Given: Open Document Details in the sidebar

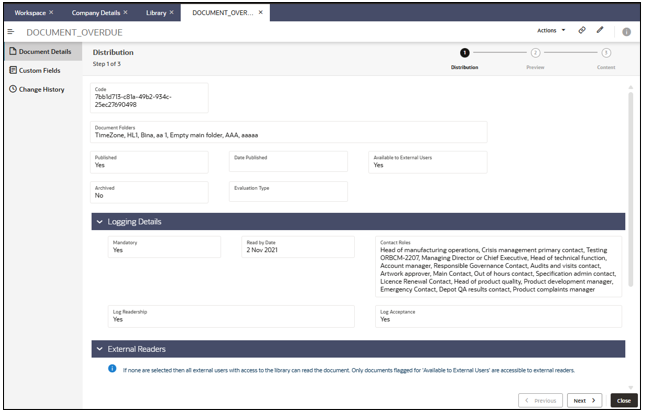Looking at the screenshot, I should tap(43, 51).
